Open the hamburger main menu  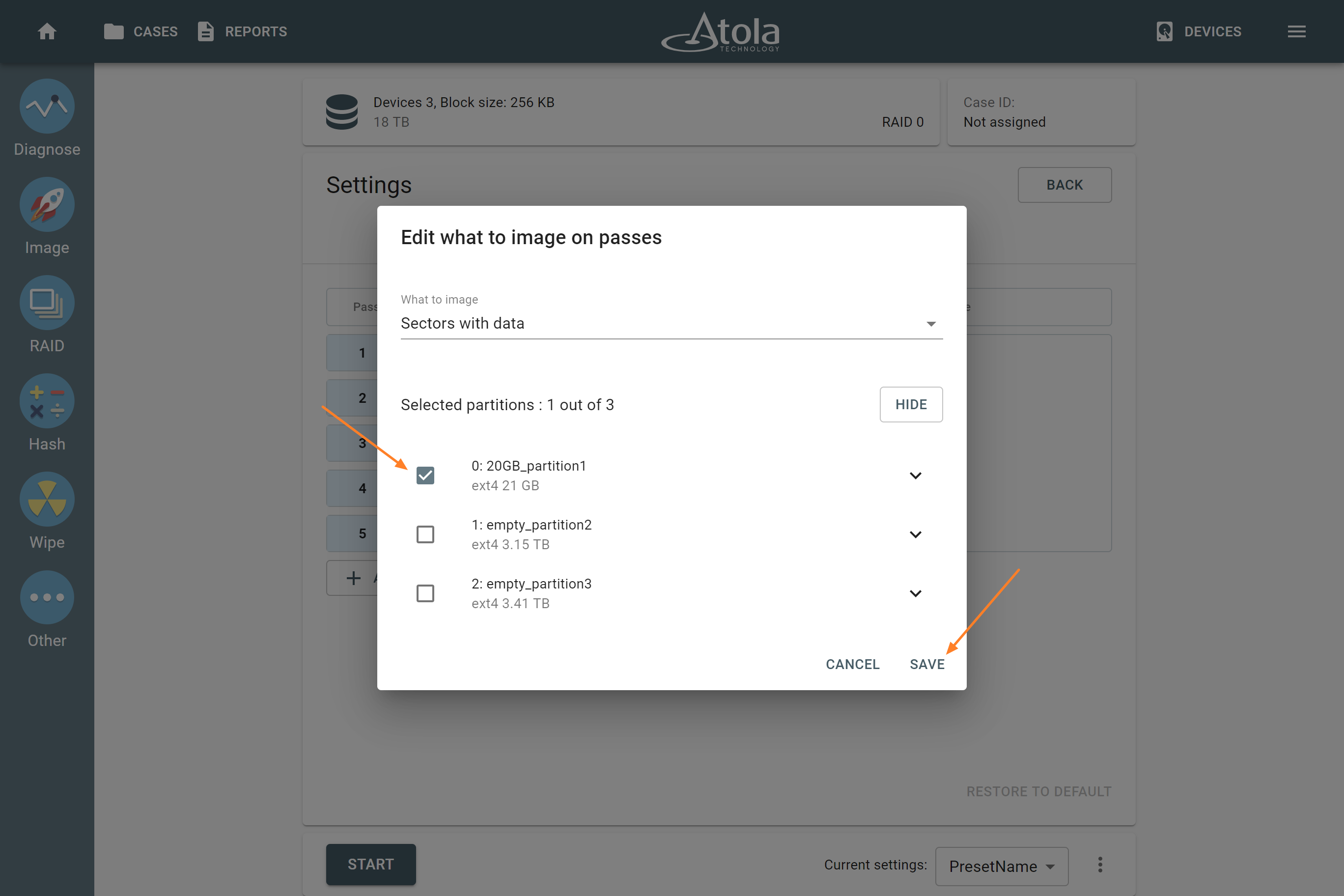tap(1296, 31)
